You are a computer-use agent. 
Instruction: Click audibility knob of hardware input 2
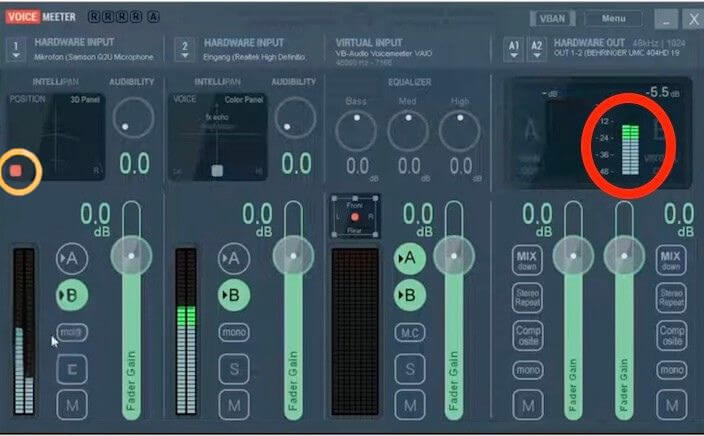click(x=295, y=118)
